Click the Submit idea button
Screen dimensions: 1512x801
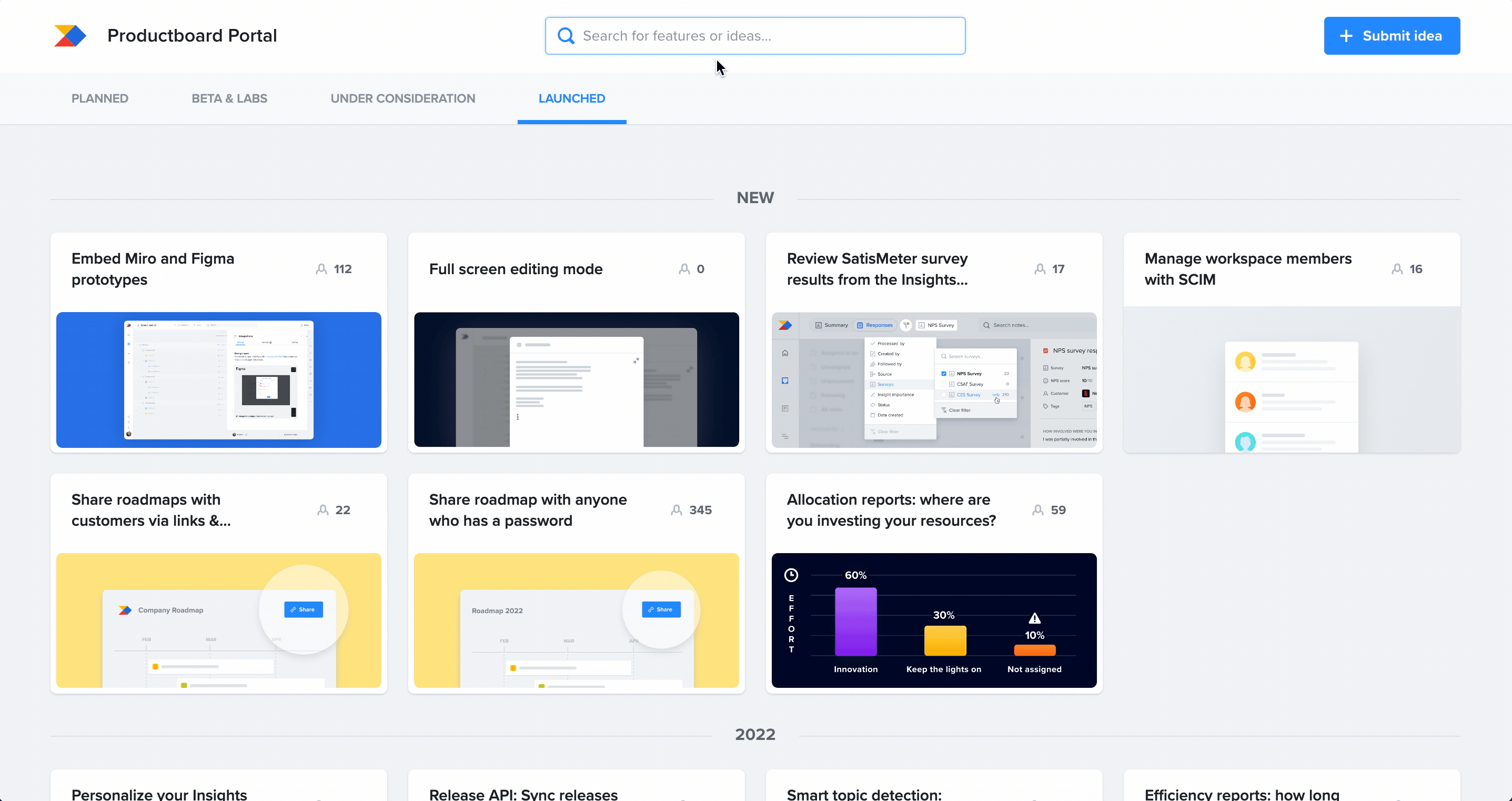coord(1392,35)
